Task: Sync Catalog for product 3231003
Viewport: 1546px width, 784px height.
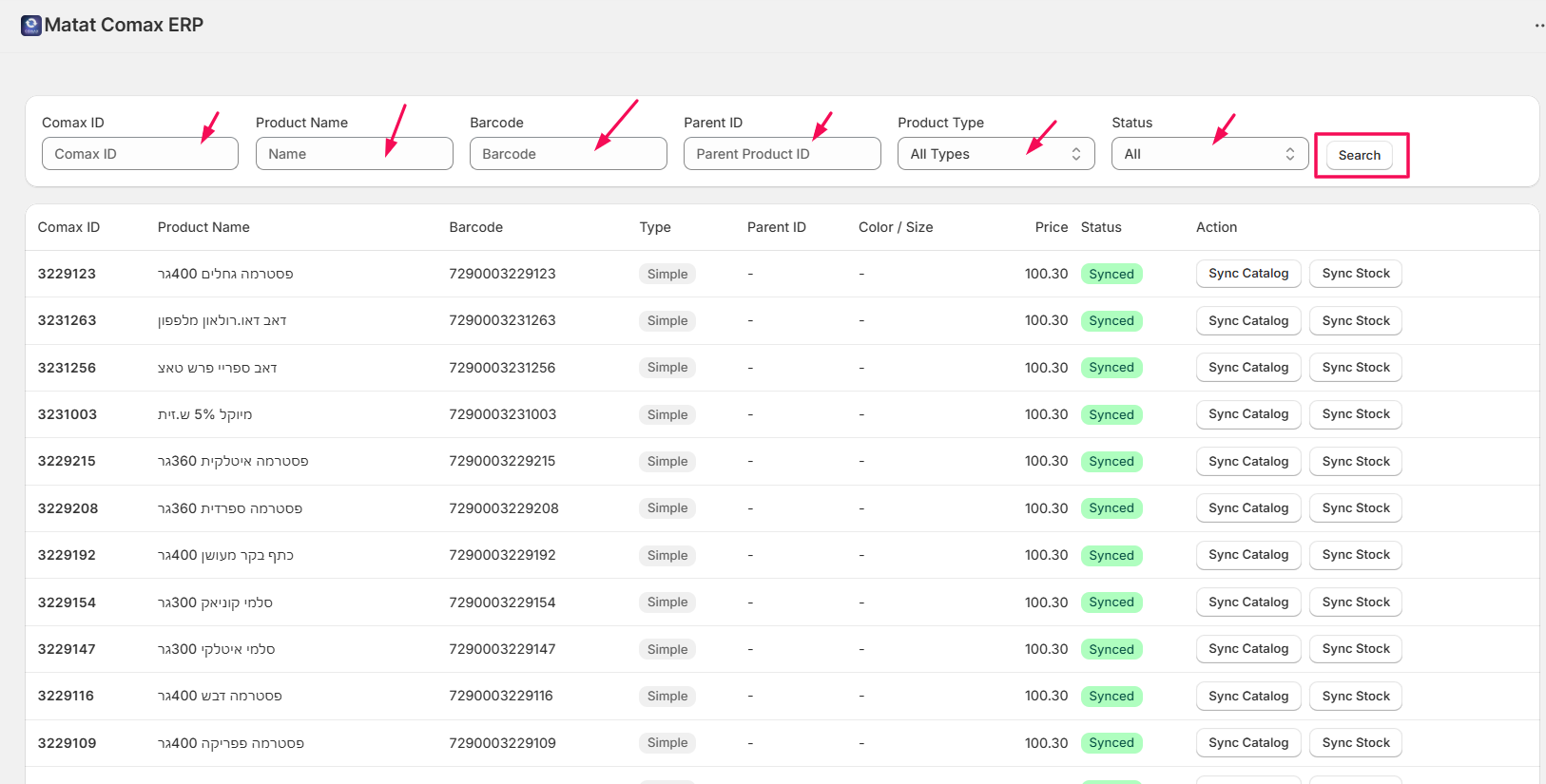Action: pos(1248,414)
